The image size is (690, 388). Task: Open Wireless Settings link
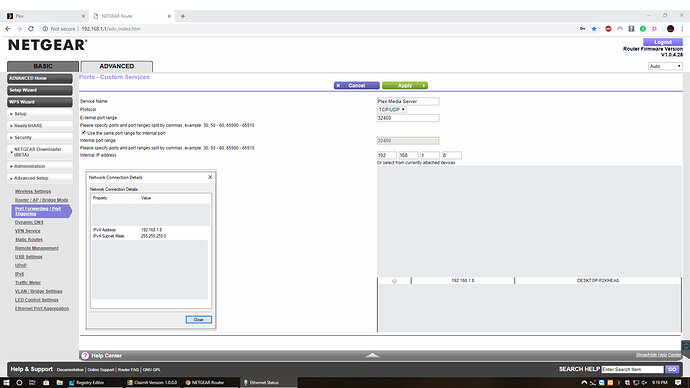[33, 191]
